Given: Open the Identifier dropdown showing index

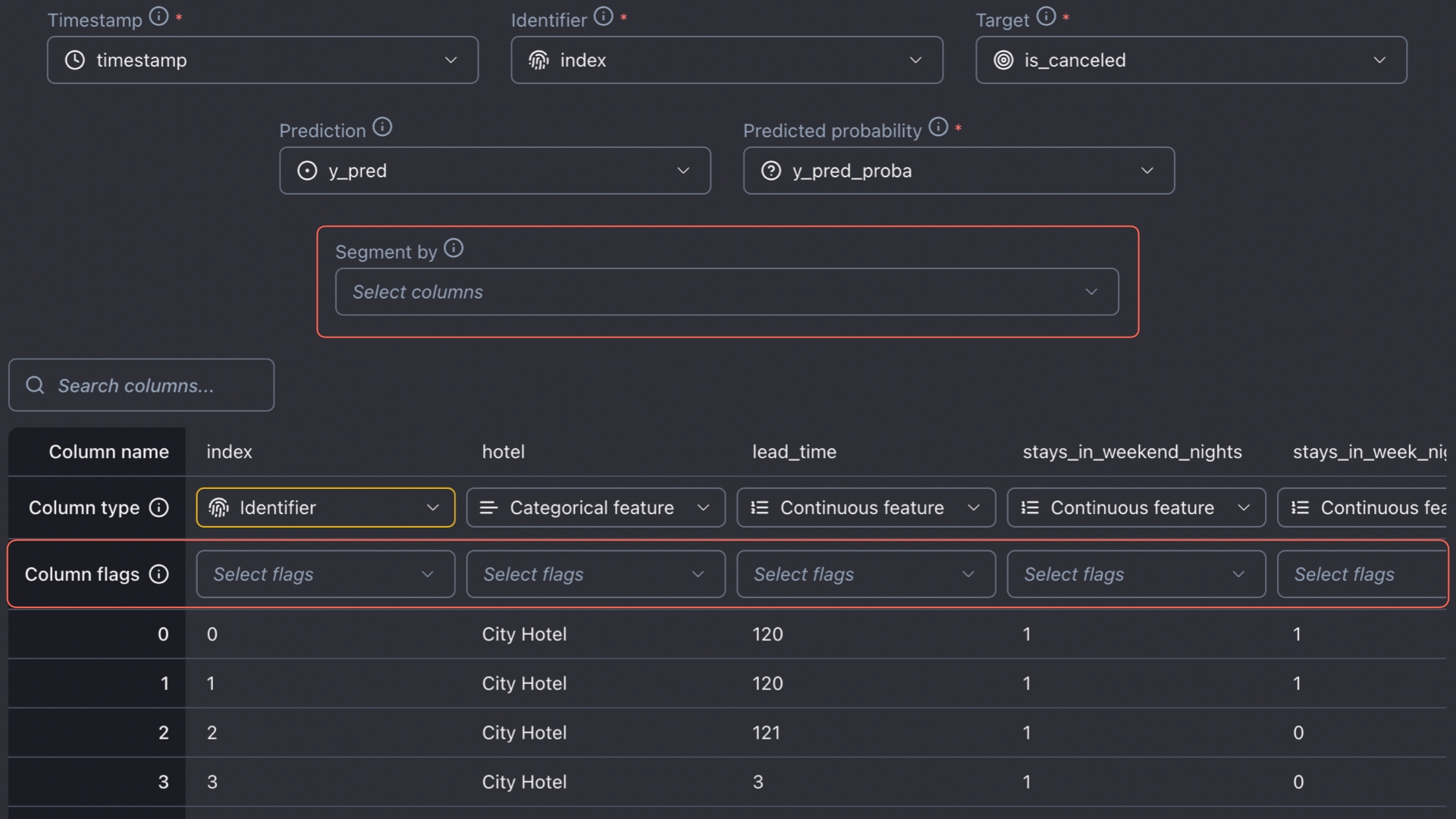Looking at the screenshot, I should pyautogui.click(x=726, y=60).
